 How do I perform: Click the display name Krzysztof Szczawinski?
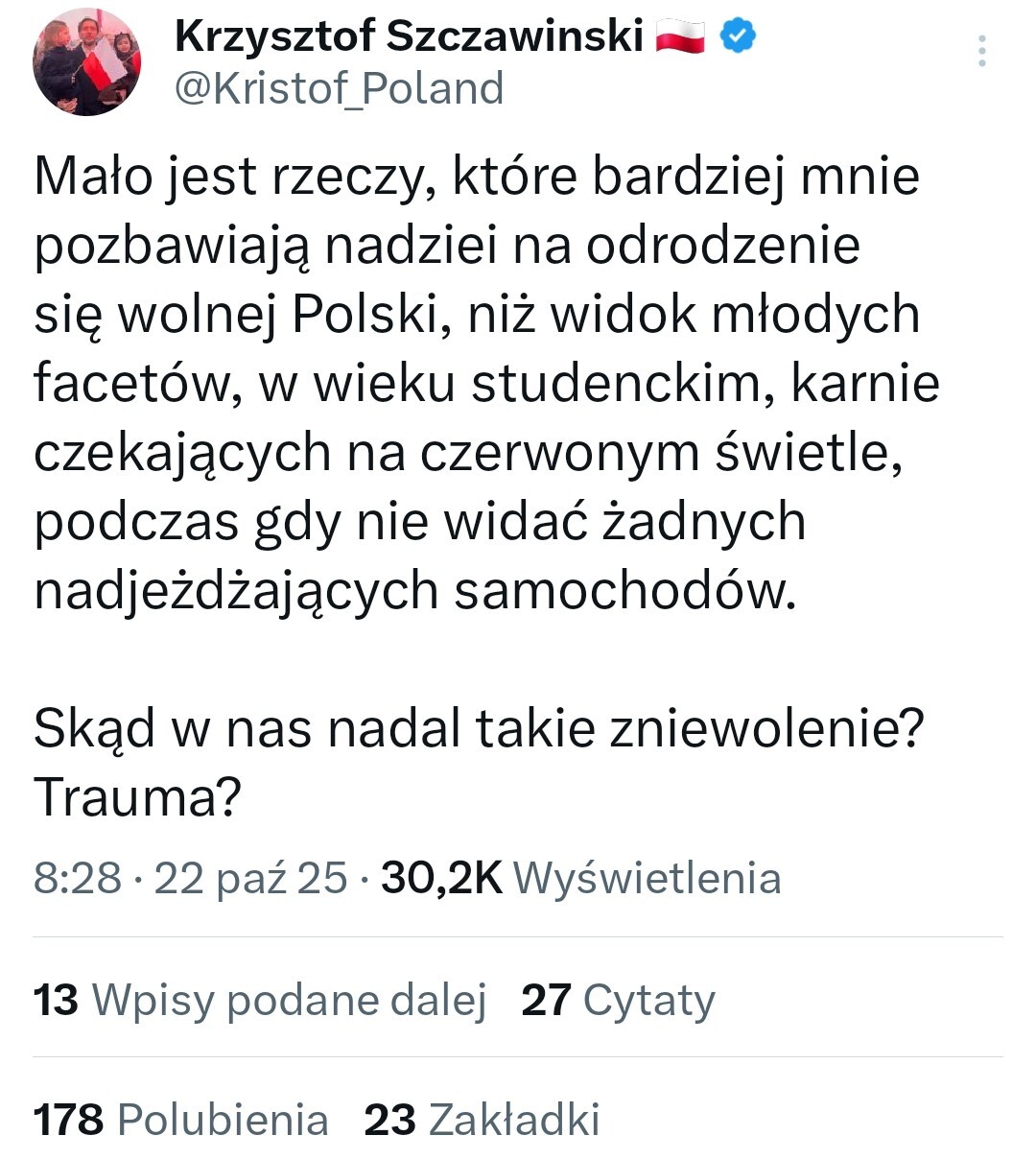[x=409, y=36]
